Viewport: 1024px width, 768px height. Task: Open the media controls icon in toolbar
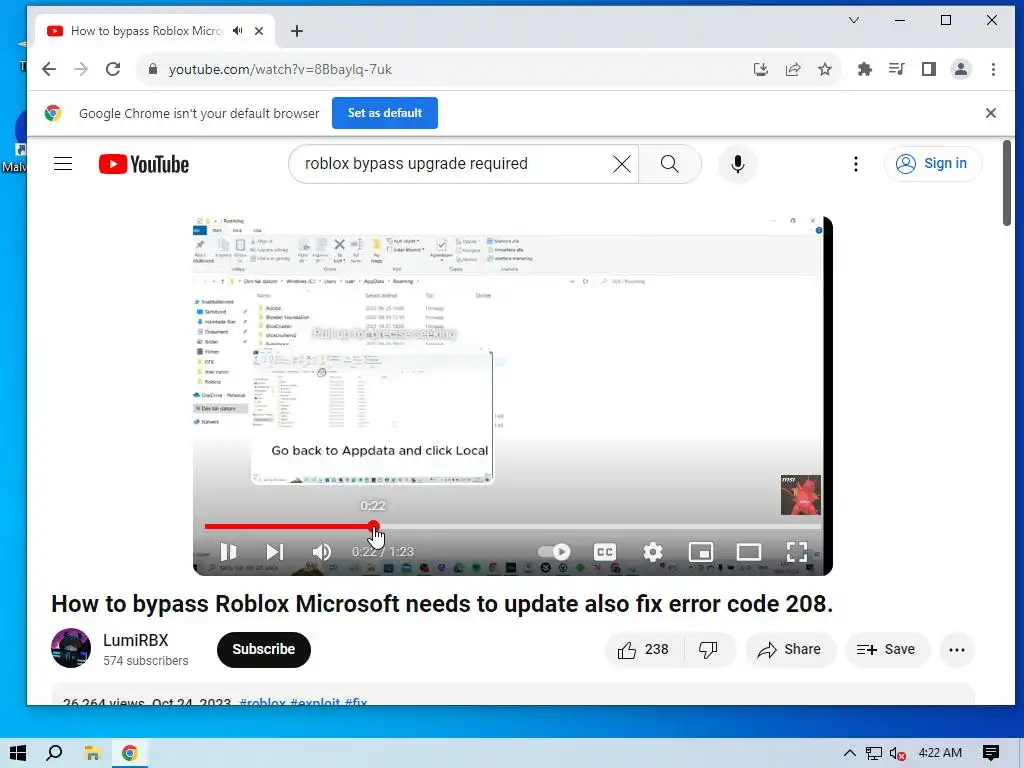[x=897, y=69]
